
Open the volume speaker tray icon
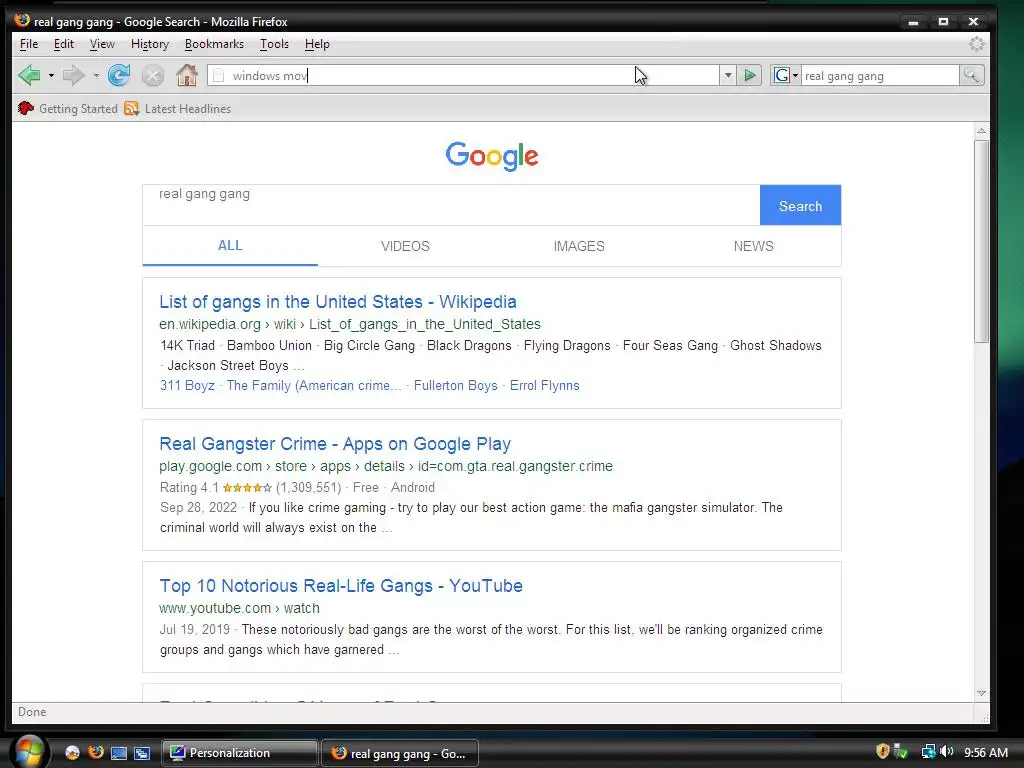(947, 752)
